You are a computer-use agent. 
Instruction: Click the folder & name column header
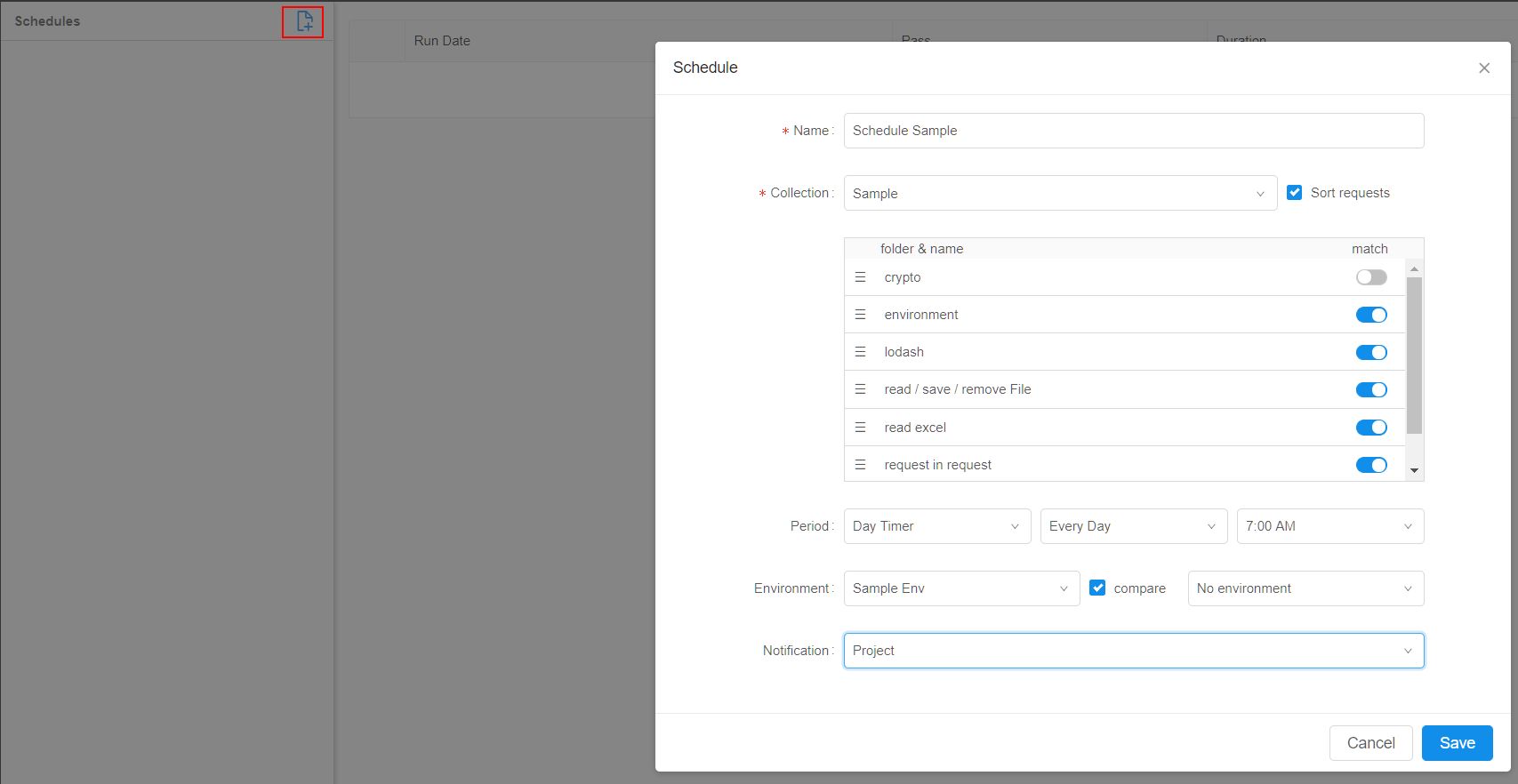pos(921,249)
